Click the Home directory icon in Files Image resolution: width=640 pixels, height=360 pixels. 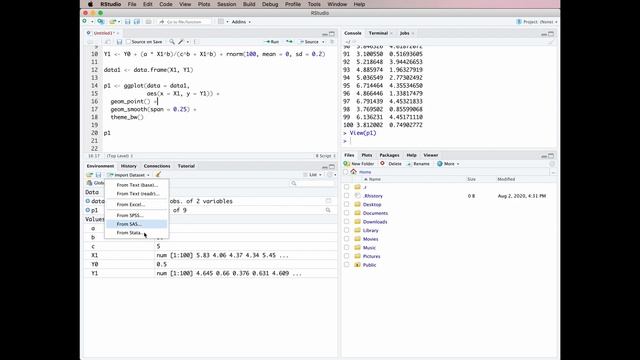coord(353,172)
